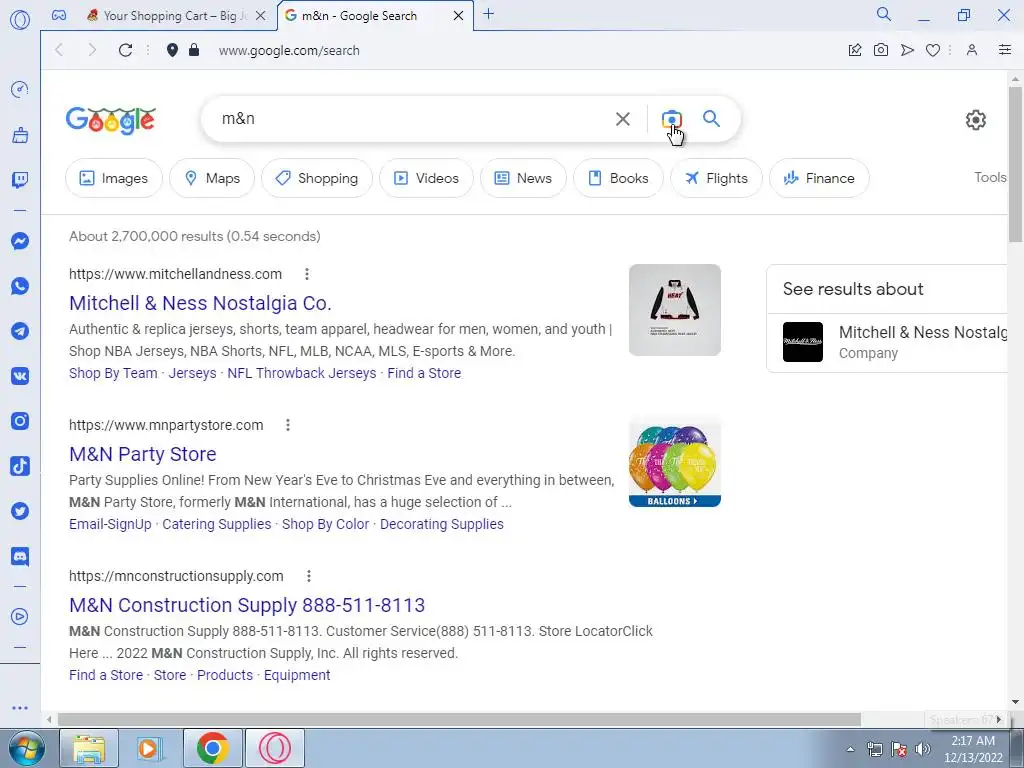Open Google Chrome from taskbar
Screen dimensions: 1024x768
pos(212,749)
